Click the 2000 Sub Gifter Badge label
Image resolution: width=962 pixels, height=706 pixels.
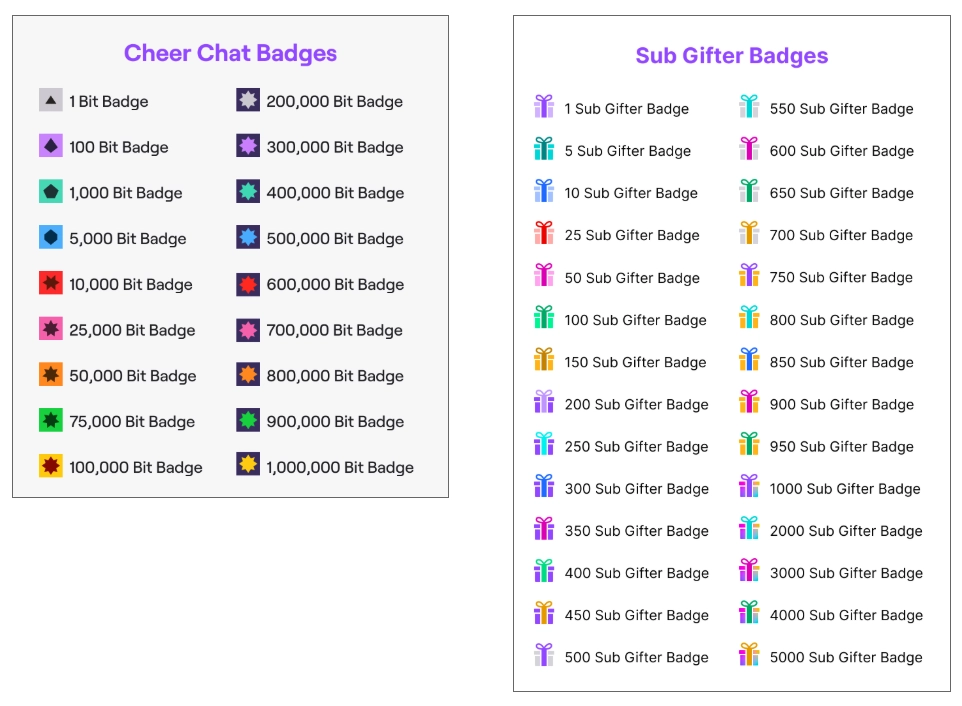pos(845,531)
